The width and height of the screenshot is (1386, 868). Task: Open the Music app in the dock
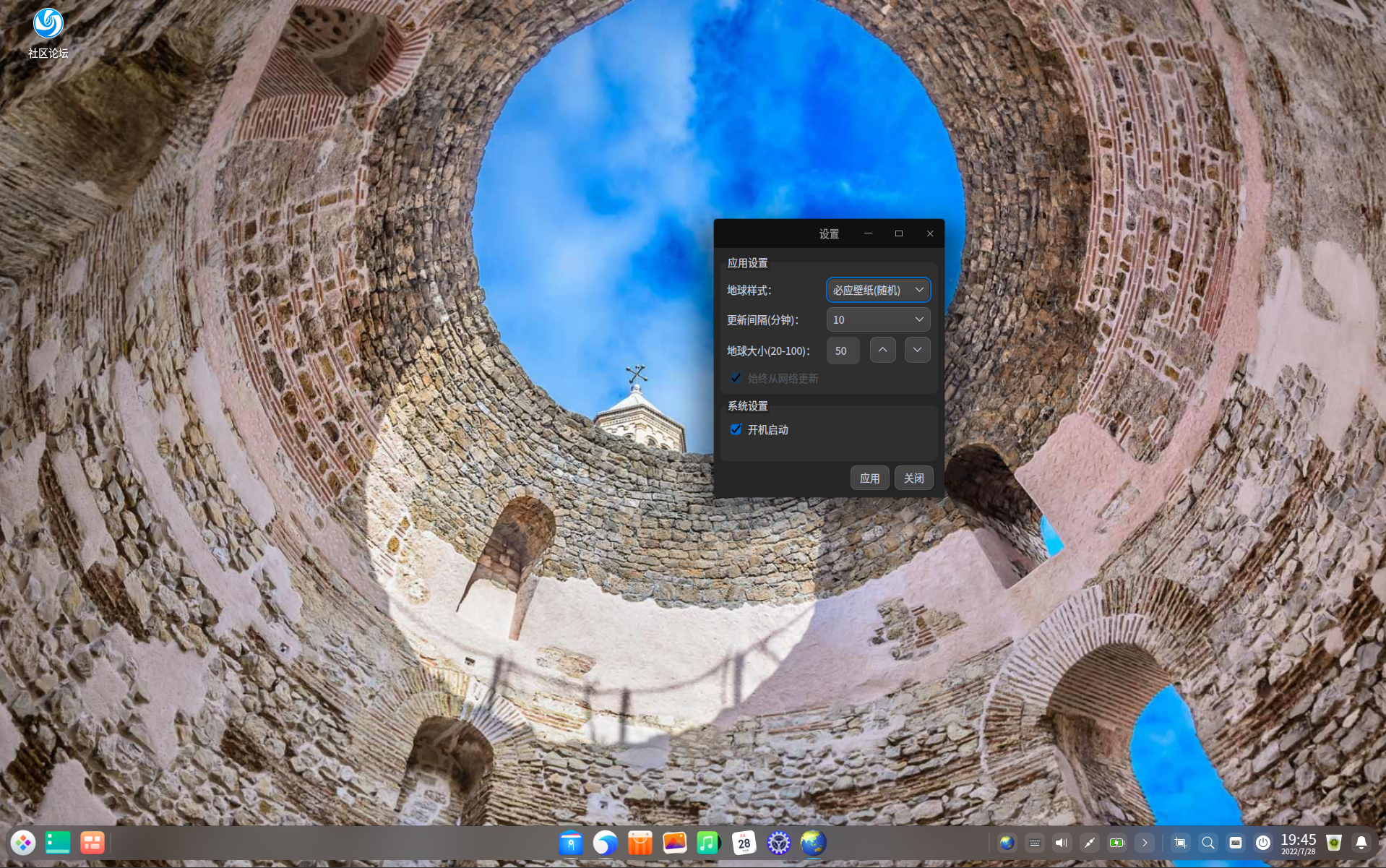708,843
